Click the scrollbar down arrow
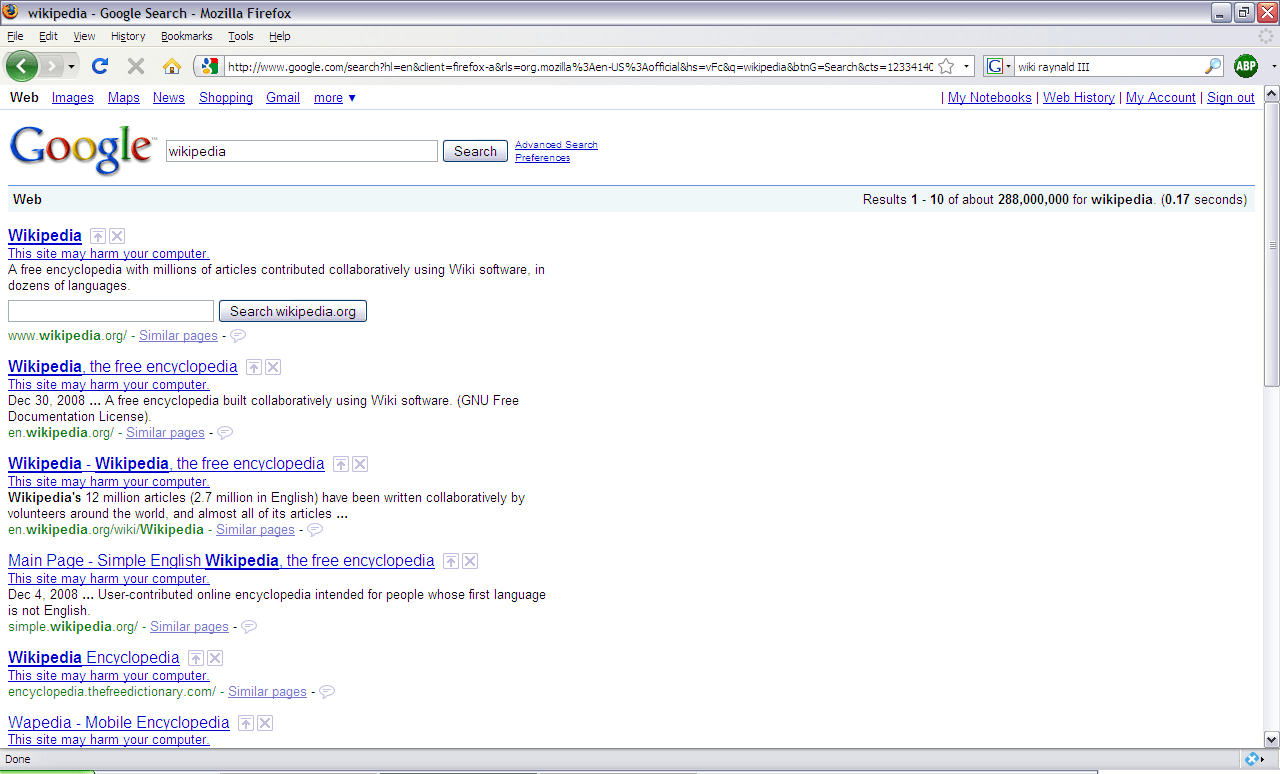Screen dimensions: 1280x774 tap(1272, 740)
